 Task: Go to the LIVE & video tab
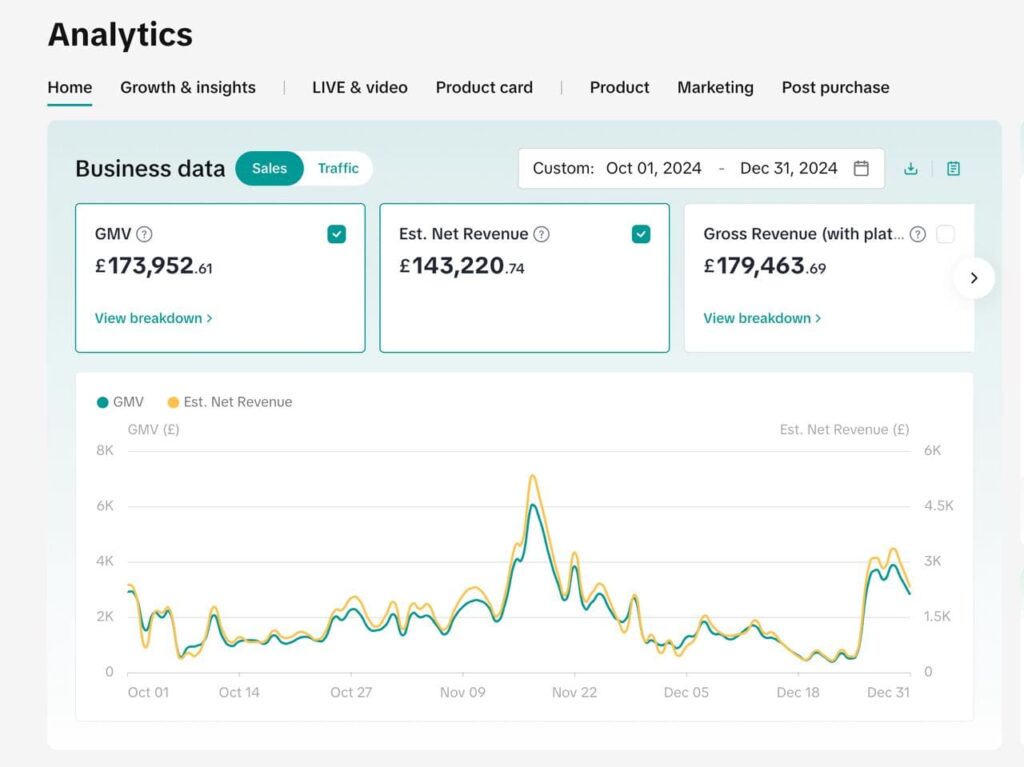pyautogui.click(x=359, y=87)
